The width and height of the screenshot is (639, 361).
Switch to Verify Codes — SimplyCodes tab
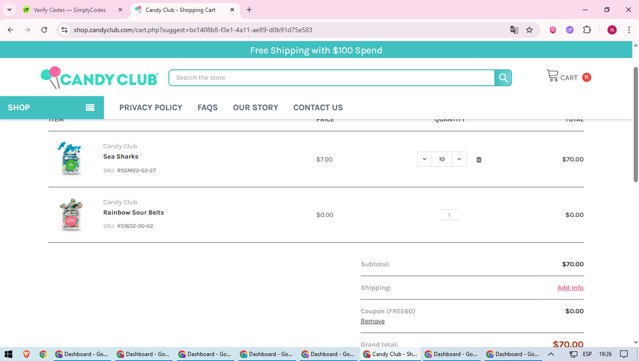pyautogui.click(x=70, y=10)
